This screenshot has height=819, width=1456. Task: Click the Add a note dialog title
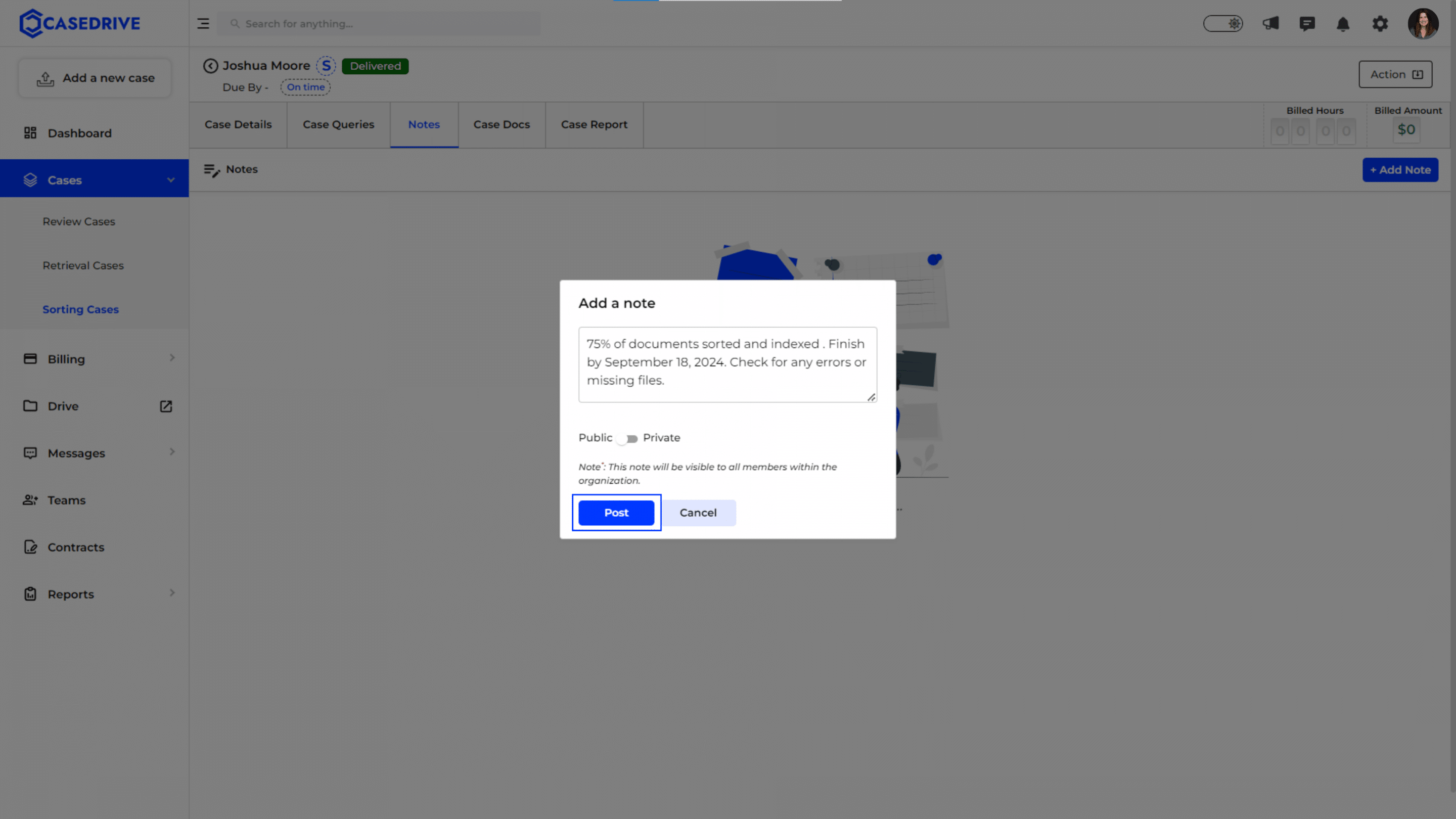pyautogui.click(x=617, y=303)
